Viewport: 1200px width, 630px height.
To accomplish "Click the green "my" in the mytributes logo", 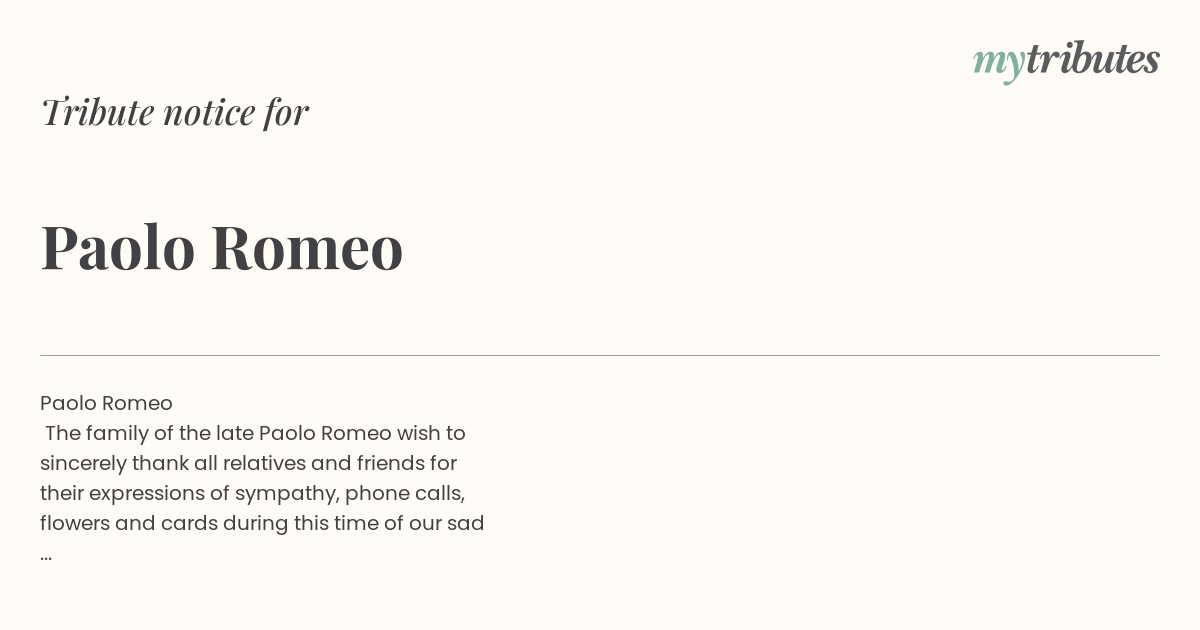I will pyautogui.click(x=998, y=61).
